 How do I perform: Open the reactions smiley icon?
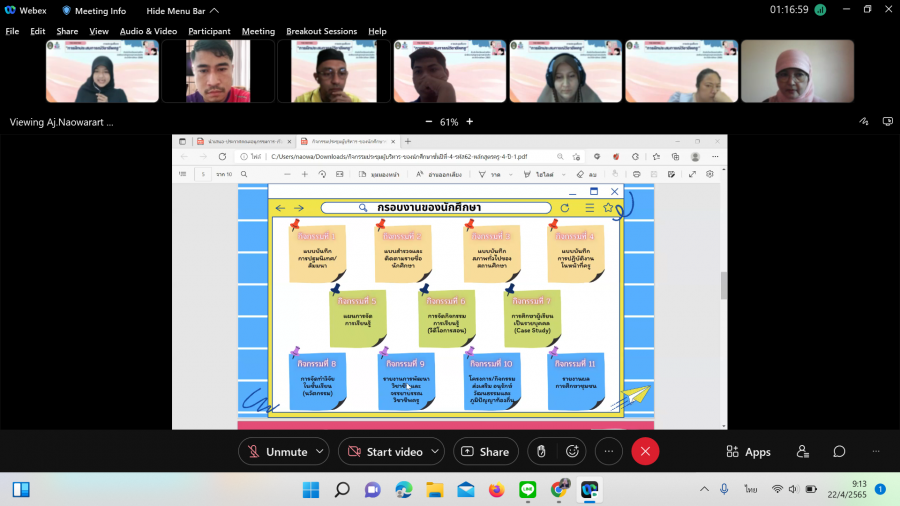click(x=573, y=452)
